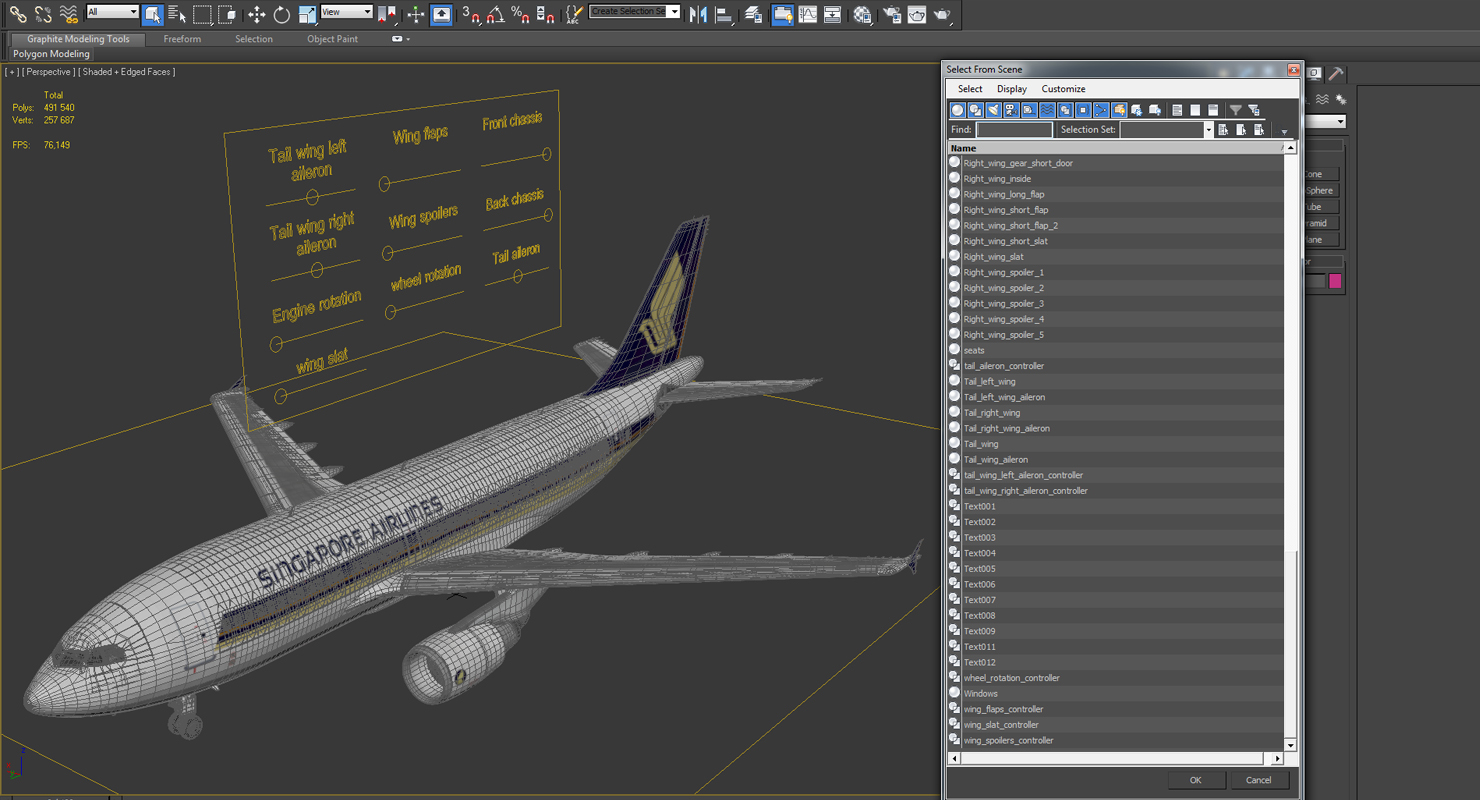Open Edit Named Selection Sets
Screen dimensions: 1480x800
tap(574, 14)
